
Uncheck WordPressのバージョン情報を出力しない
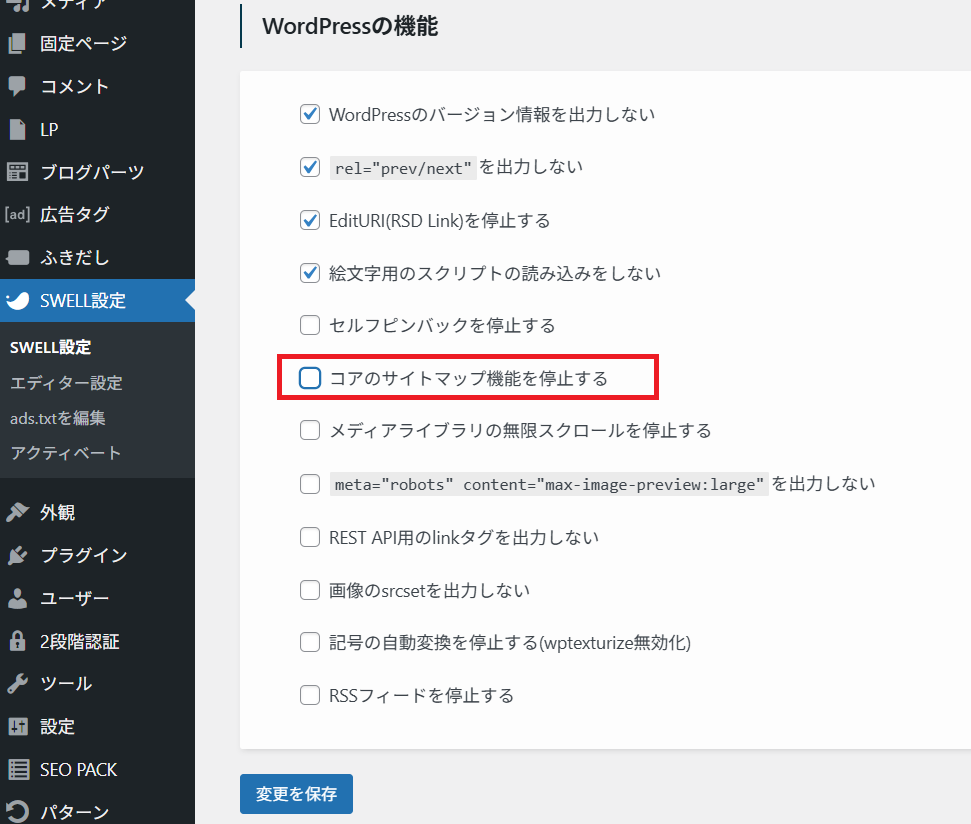310,114
